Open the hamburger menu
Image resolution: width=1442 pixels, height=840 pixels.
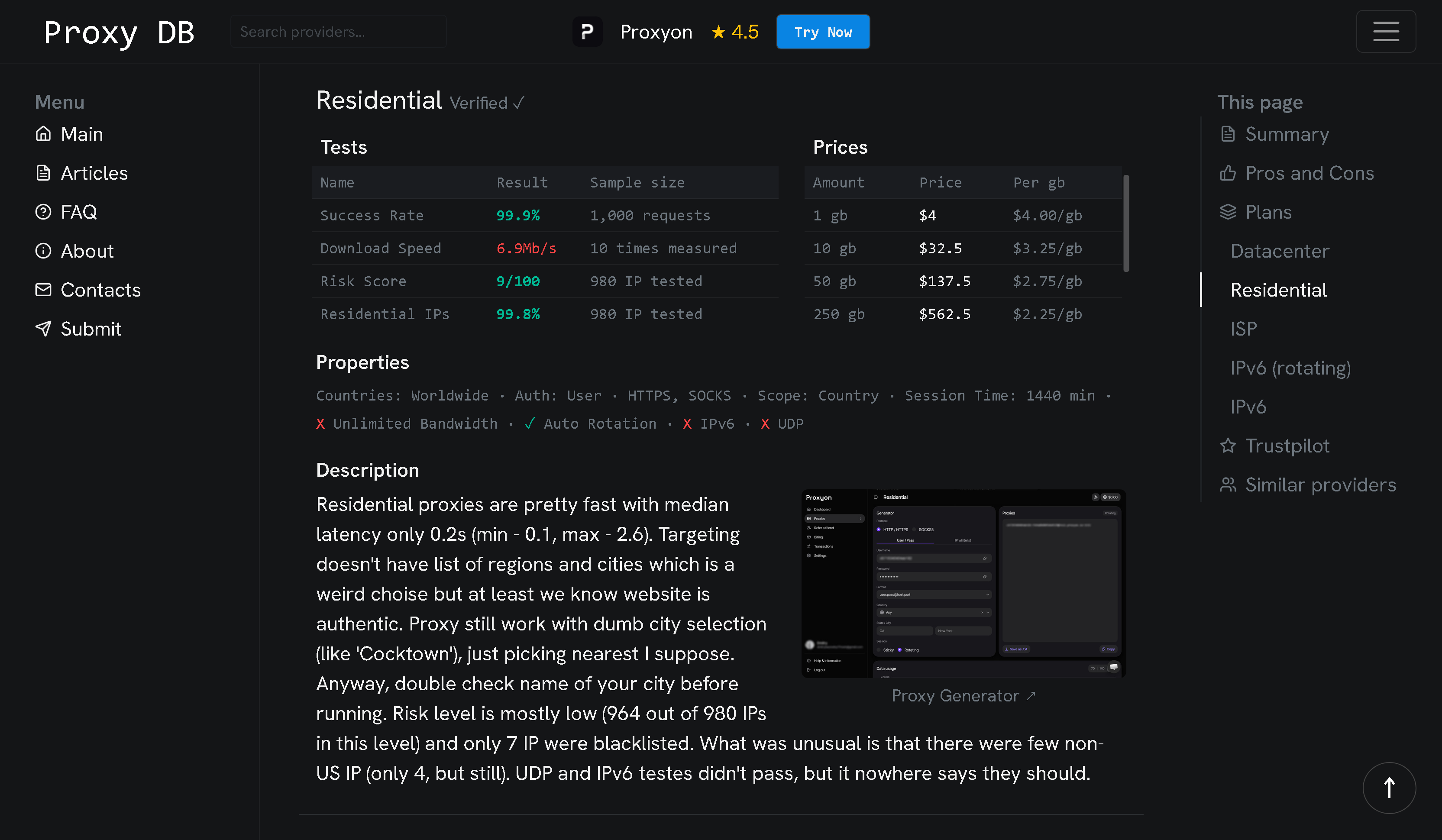coord(1386,32)
